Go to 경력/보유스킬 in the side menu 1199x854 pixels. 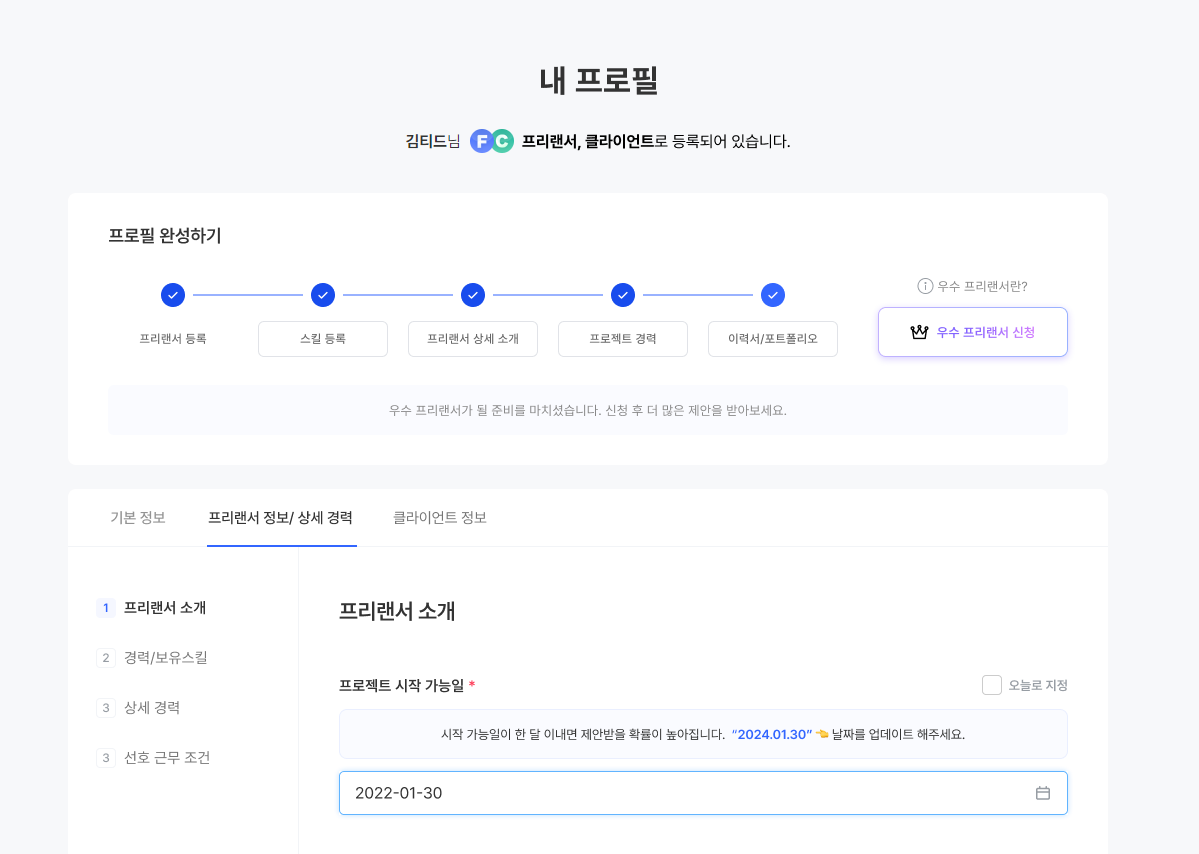(x=165, y=658)
